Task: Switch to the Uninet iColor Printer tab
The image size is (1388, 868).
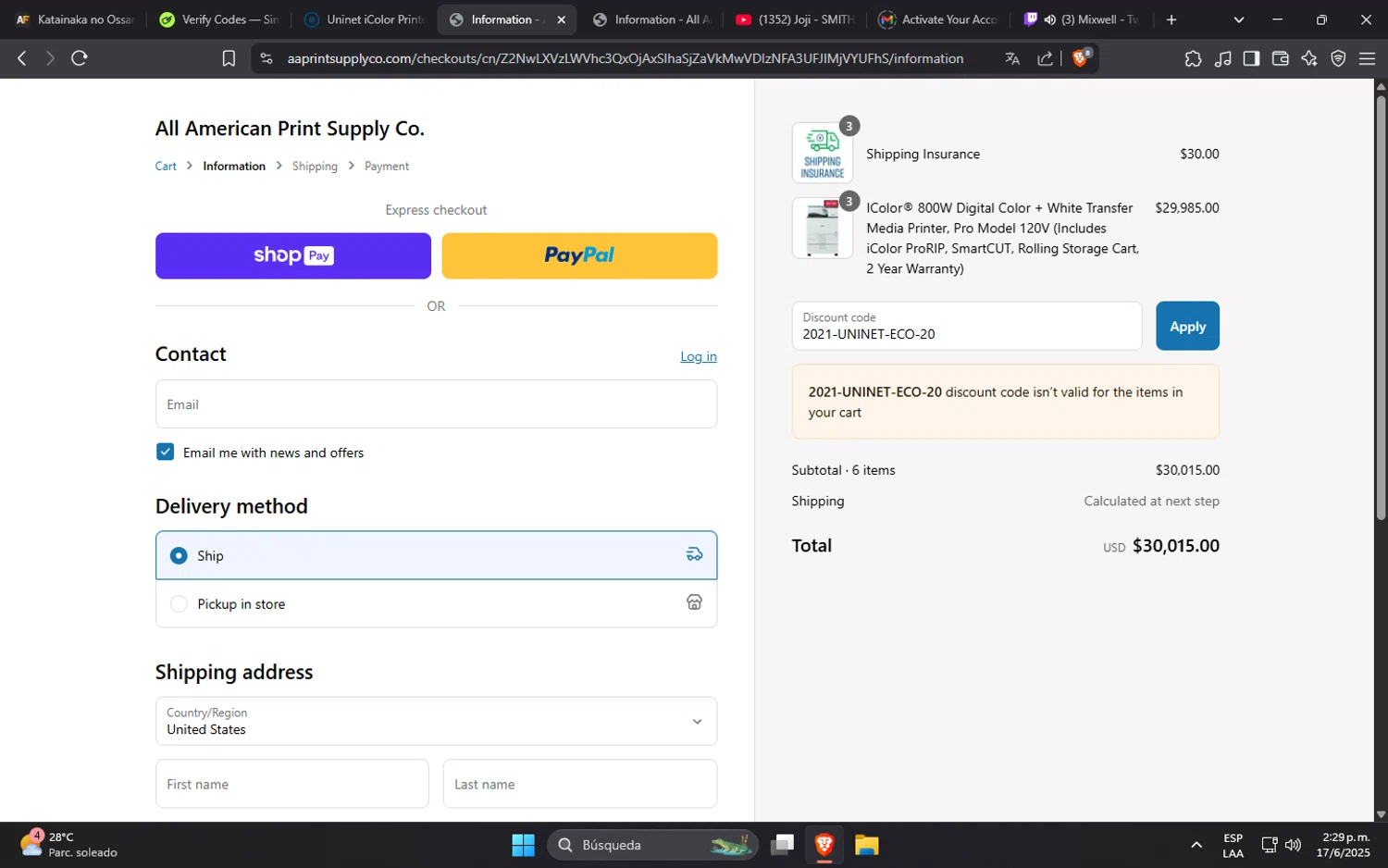Action: click(364, 19)
